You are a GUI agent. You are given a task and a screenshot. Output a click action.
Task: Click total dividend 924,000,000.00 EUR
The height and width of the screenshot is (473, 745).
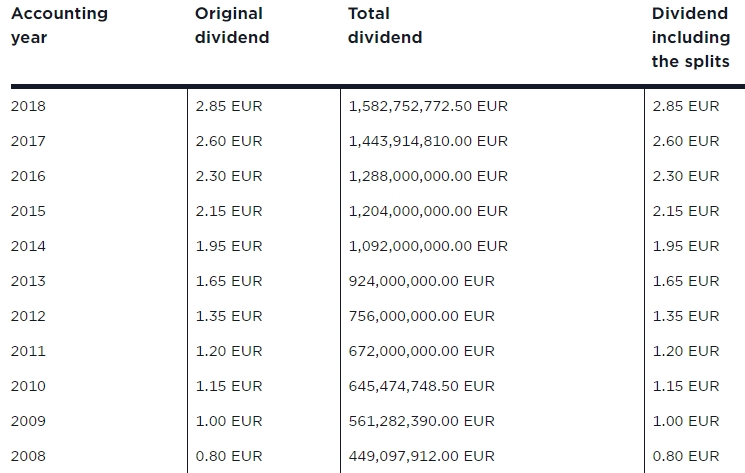click(x=421, y=281)
